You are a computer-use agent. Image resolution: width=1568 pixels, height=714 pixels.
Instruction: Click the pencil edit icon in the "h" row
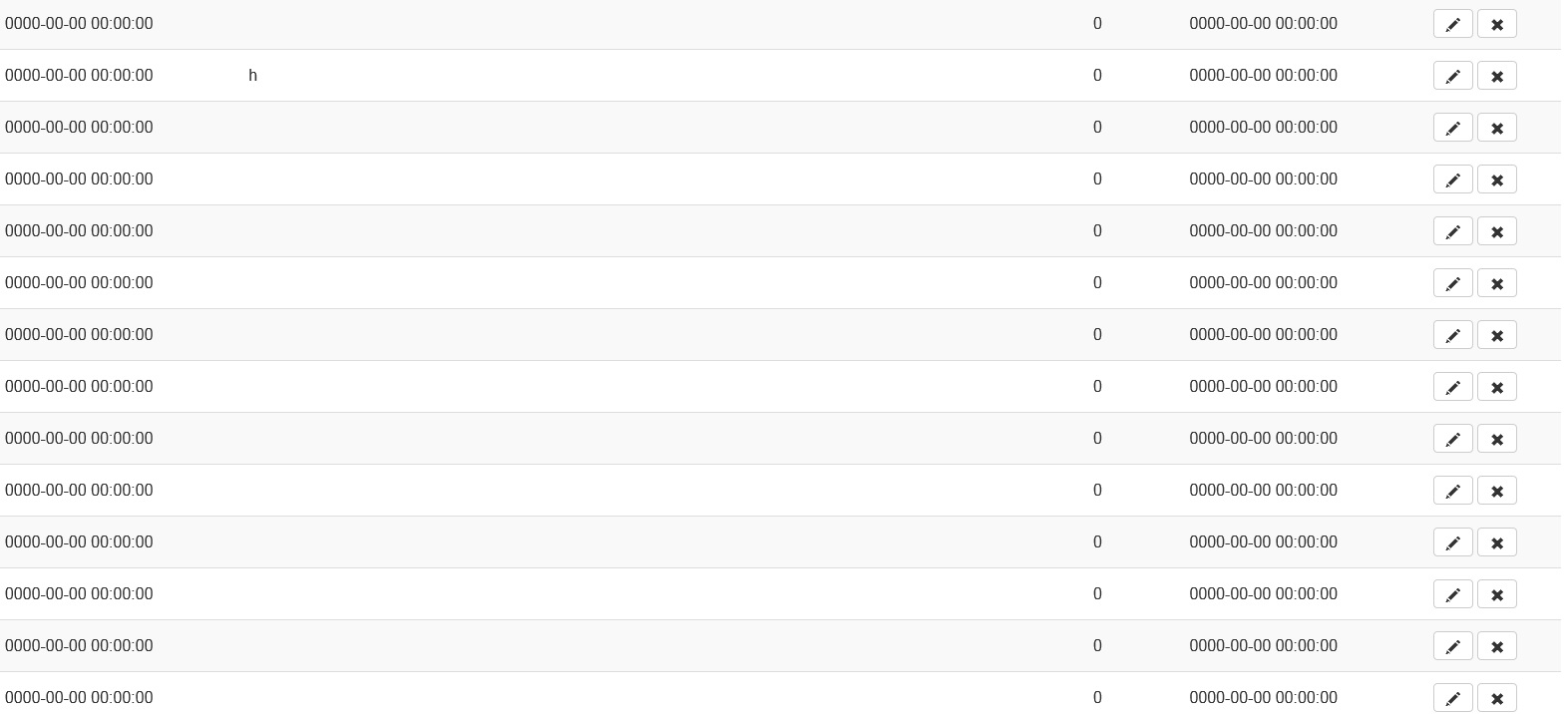click(1452, 76)
